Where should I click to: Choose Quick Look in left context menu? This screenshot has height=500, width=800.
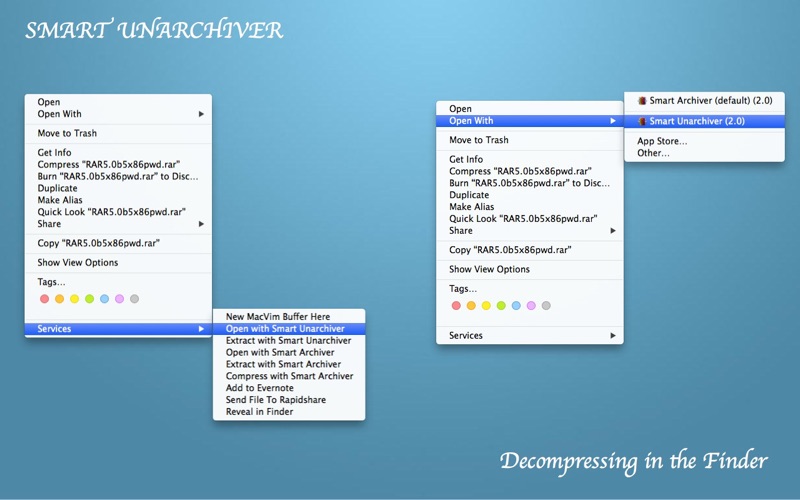click(x=118, y=212)
